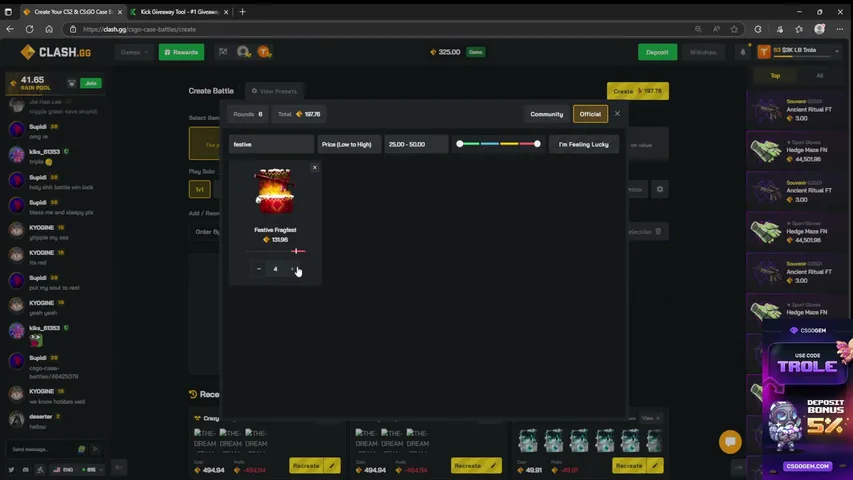Select the Official cases tab
853x480 pixels.
tap(590, 114)
